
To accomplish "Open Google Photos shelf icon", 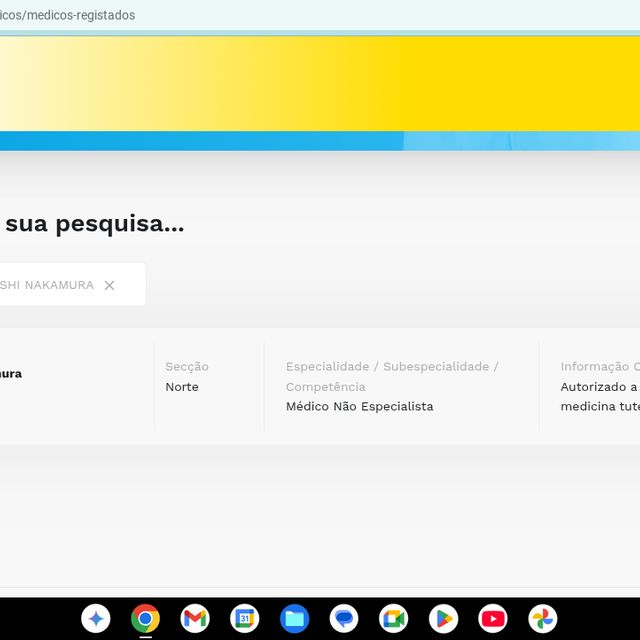I will 542,618.
